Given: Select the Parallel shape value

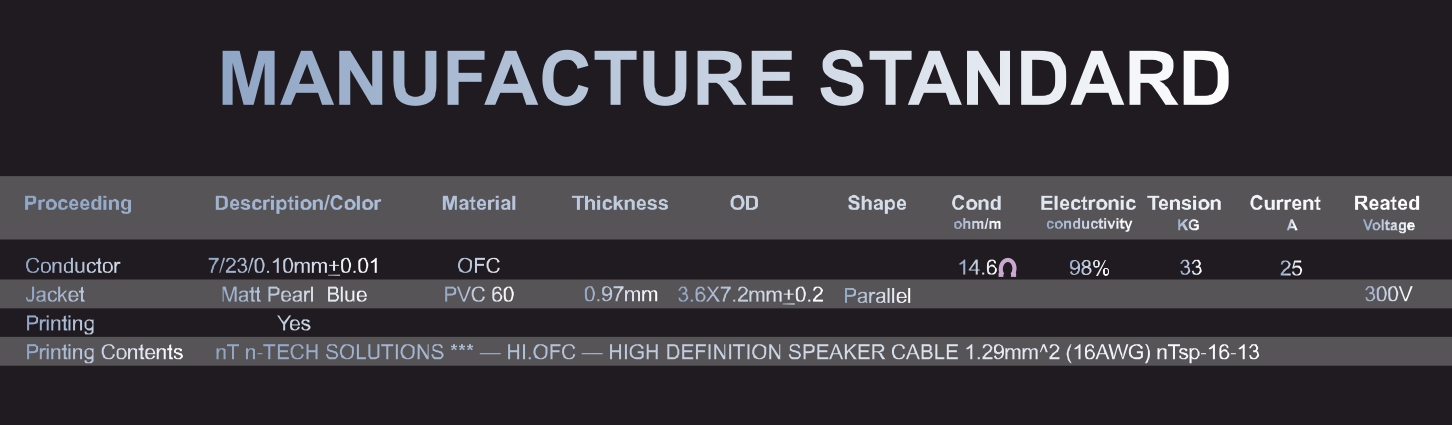Looking at the screenshot, I should [877, 296].
